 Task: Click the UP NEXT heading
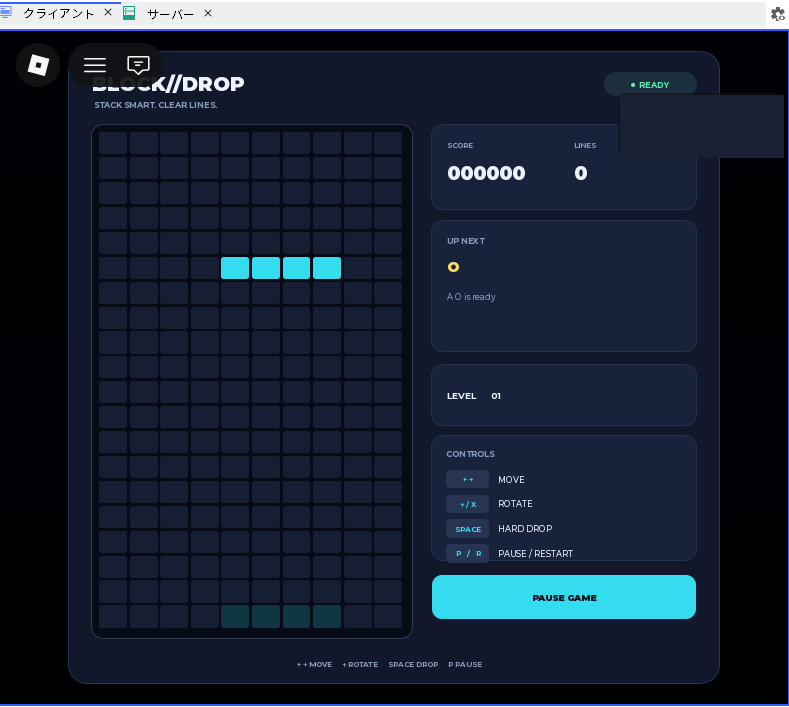pos(466,241)
